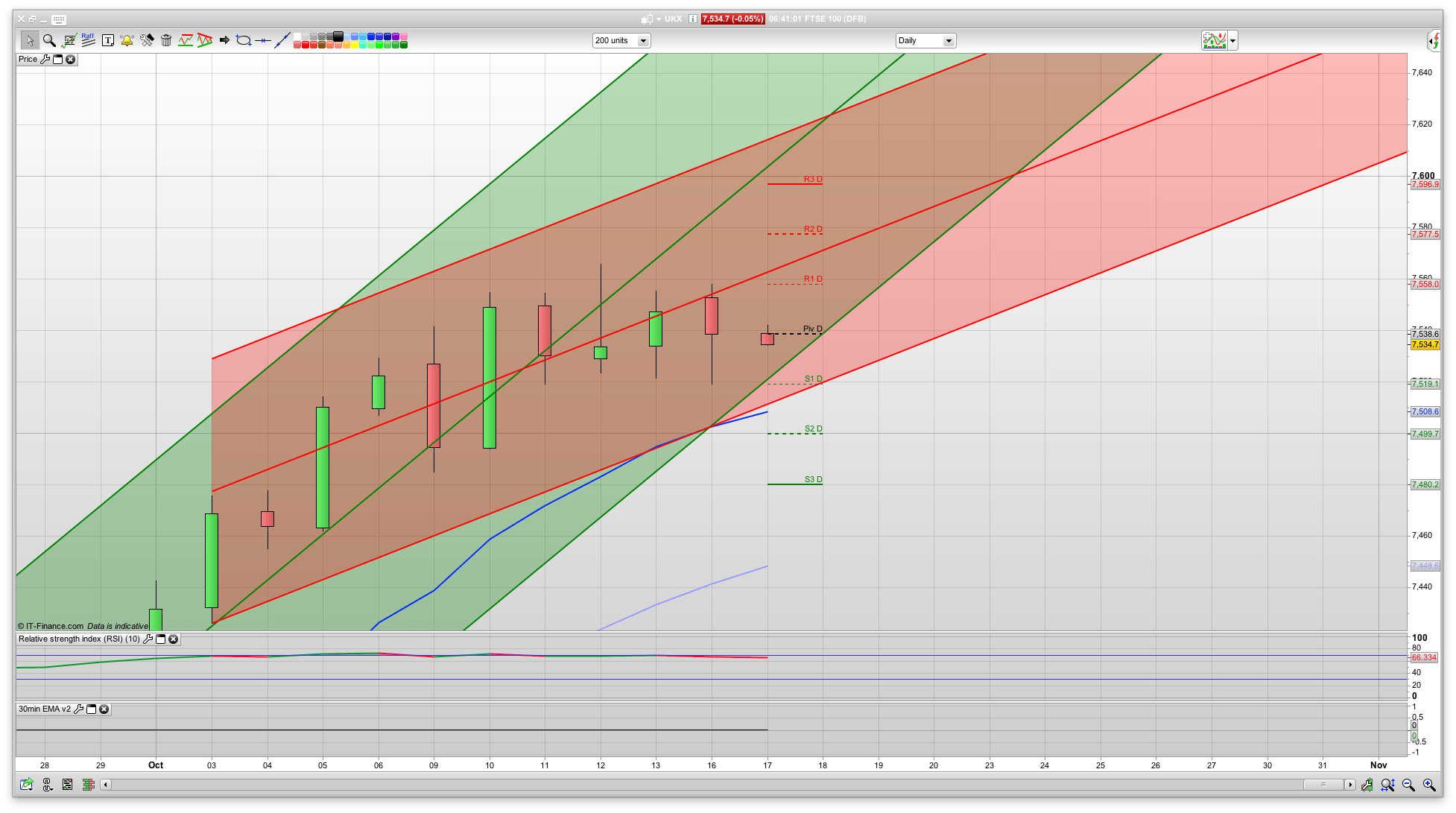
Task: Close the Price panel with X icon
Action: [71, 60]
